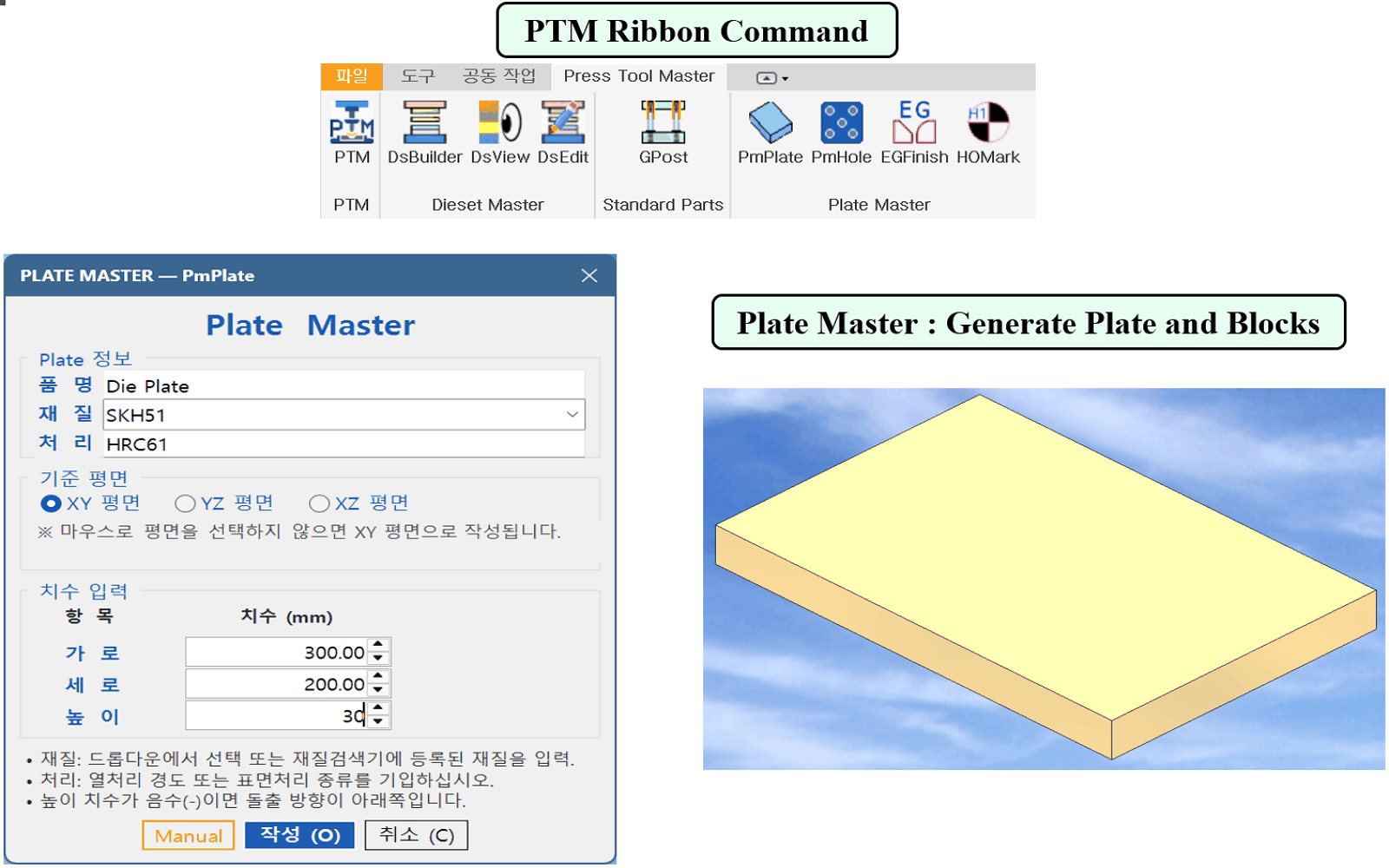Screen dimensions: 1389x868
Task: Open the PmHole tool
Action: click(841, 133)
